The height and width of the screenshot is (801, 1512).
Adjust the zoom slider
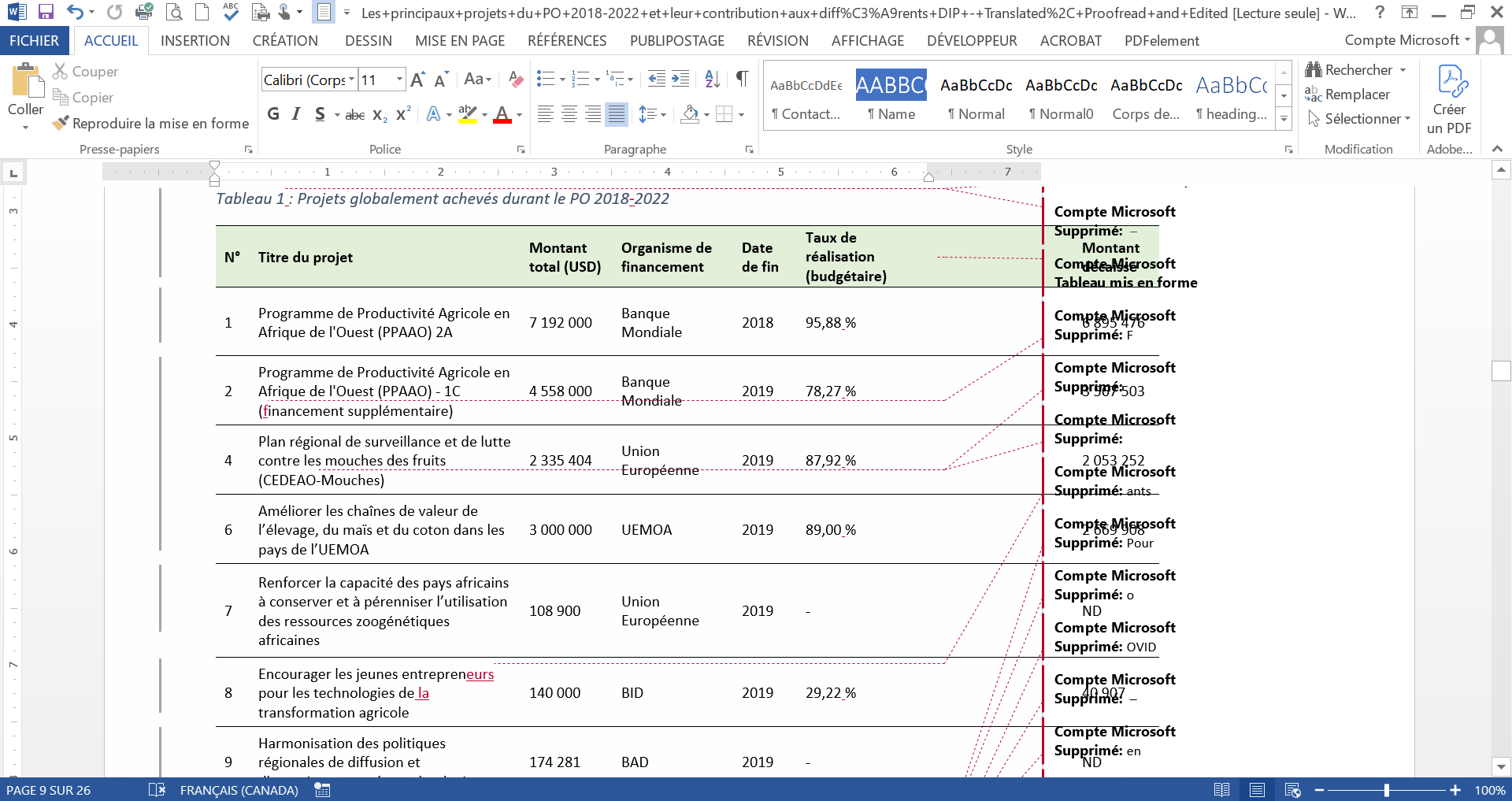pos(1386,790)
